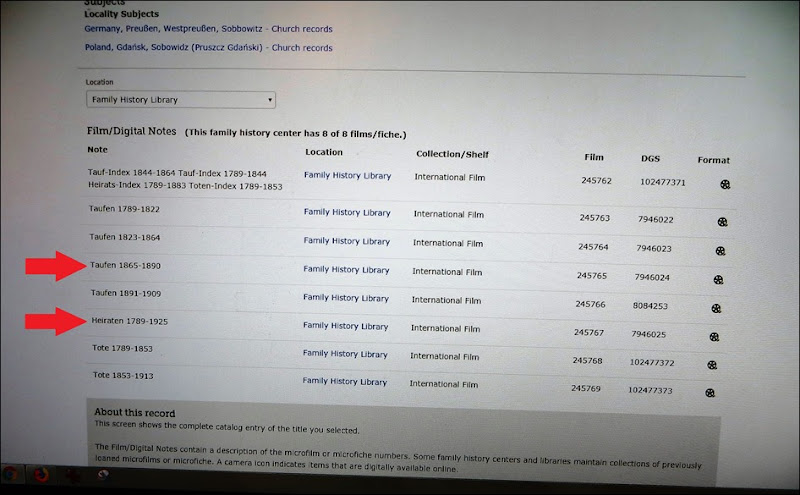
Task: Open Firefox from the taskbar
Action: tap(41, 475)
